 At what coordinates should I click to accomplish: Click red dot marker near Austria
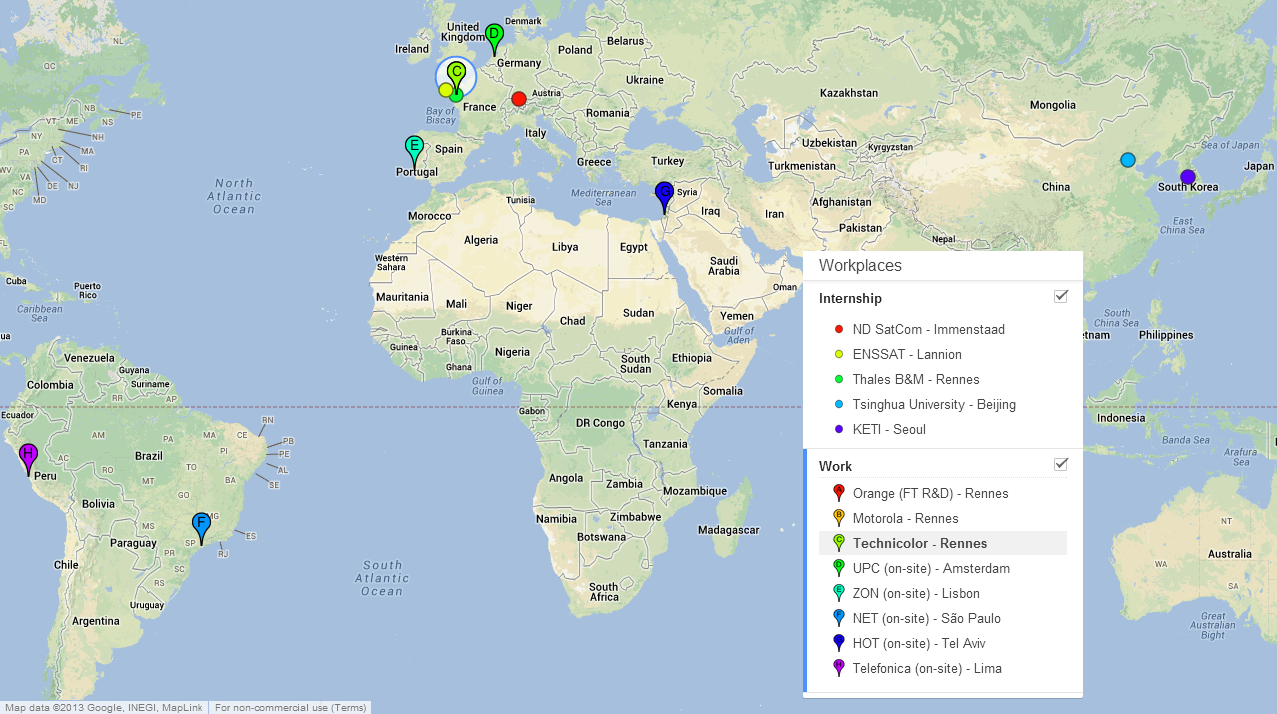pyautogui.click(x=519, y=99)
